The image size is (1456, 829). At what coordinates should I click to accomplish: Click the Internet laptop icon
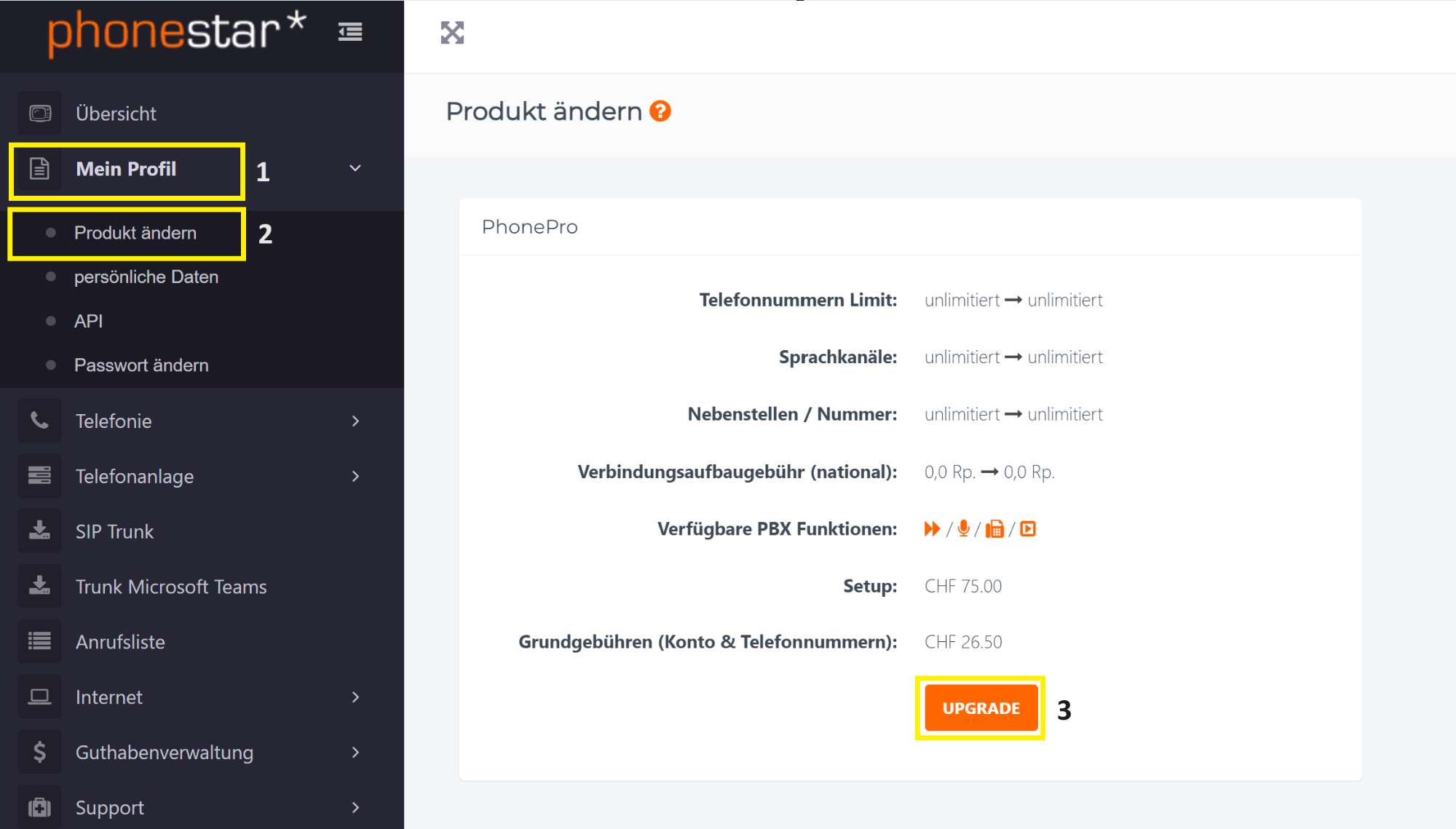click(39, 697)
